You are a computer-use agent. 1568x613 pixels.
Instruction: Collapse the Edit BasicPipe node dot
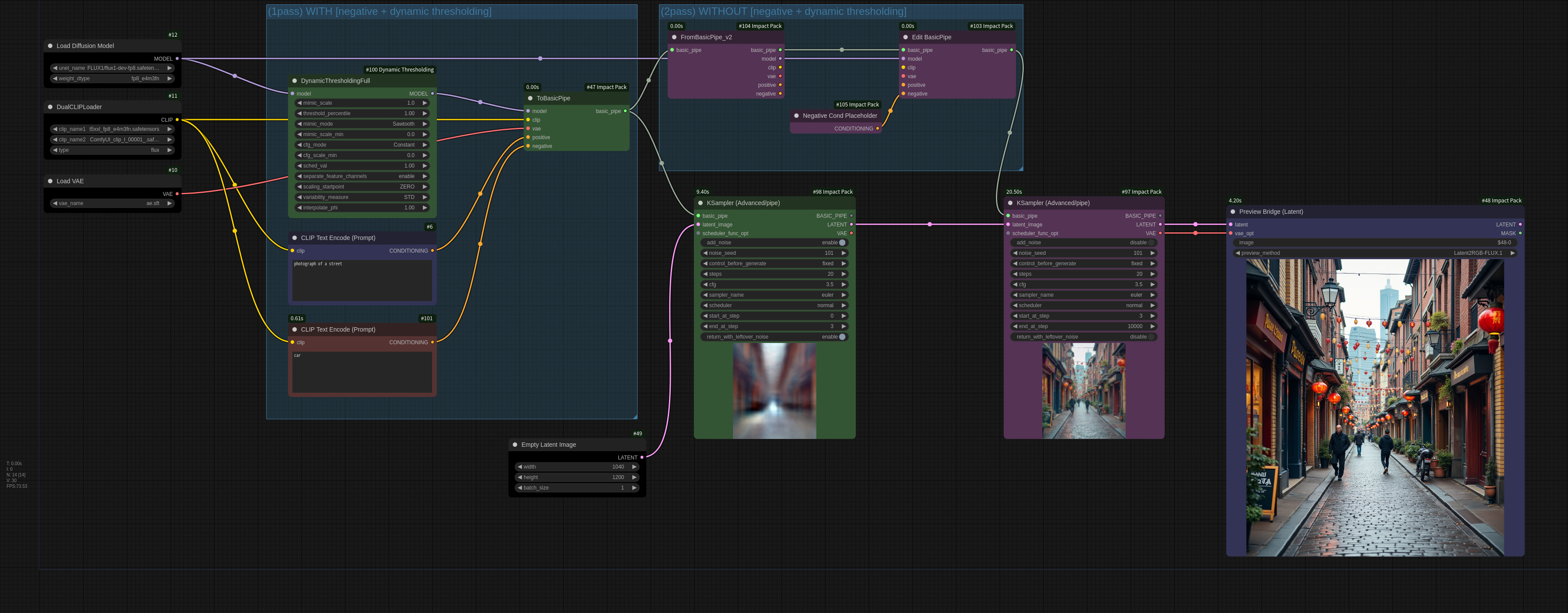(906, 37)
